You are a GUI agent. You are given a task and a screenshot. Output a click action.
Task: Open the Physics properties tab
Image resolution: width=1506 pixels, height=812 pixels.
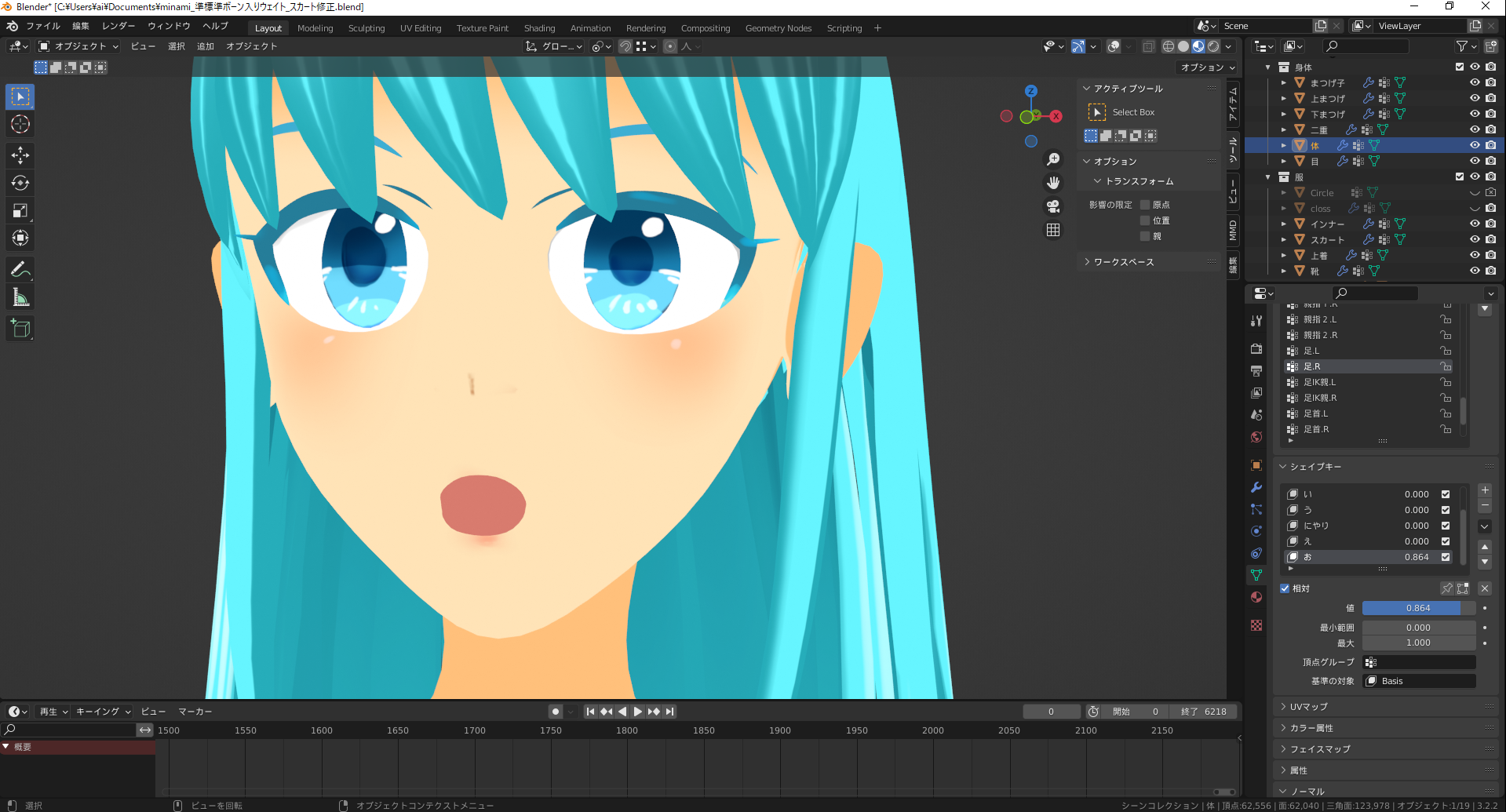(x=1256, y=531)
